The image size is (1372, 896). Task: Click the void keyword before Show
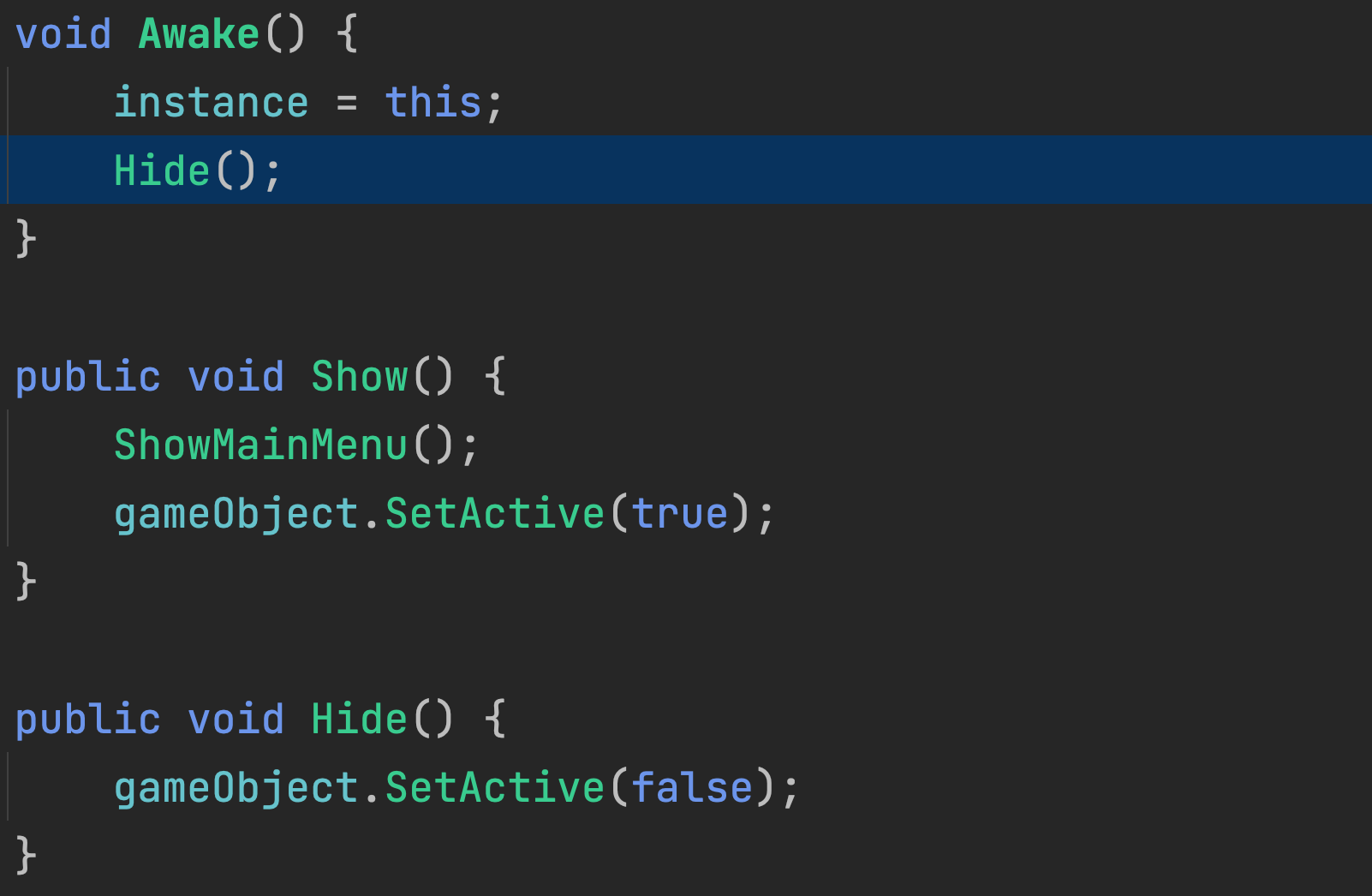pyautogui.click(x=236, y=378)
